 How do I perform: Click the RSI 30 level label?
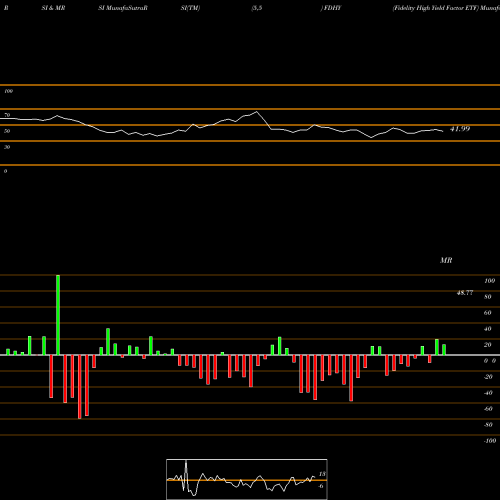click(x=7, y=147)
